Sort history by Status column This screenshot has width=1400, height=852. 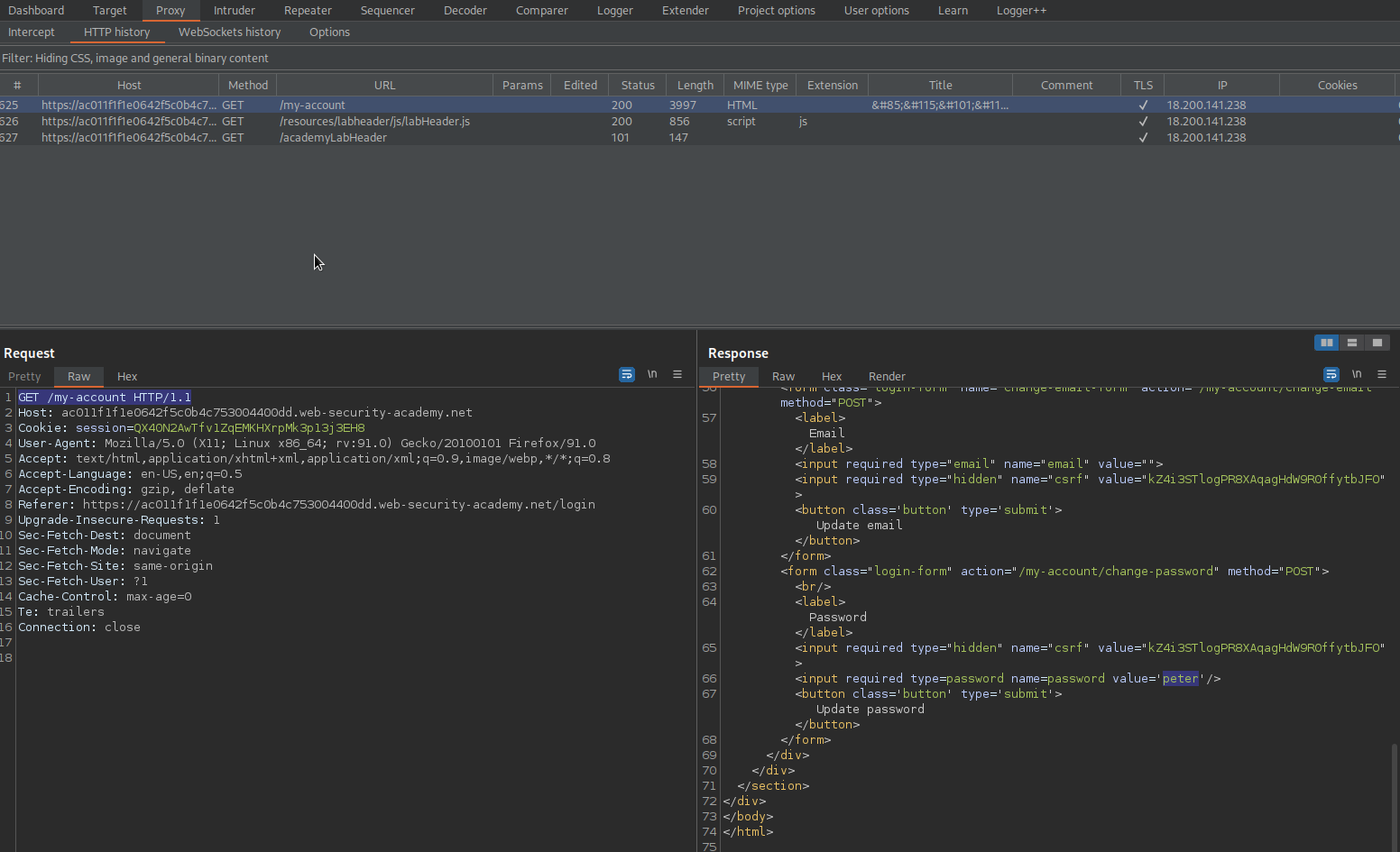pos(638,85)
